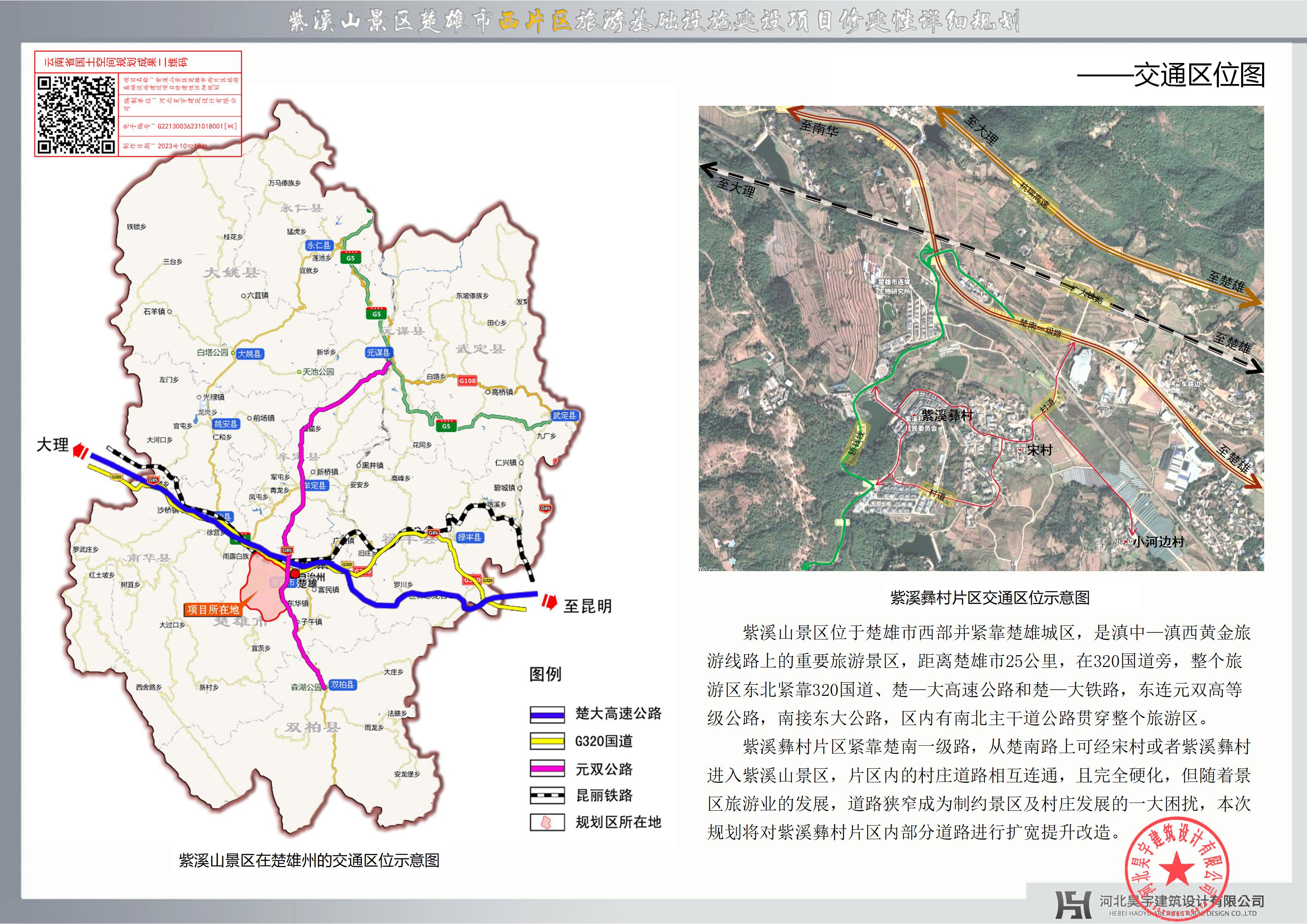Click the 紫溪彝村 label on satellite map

point(947,415)
